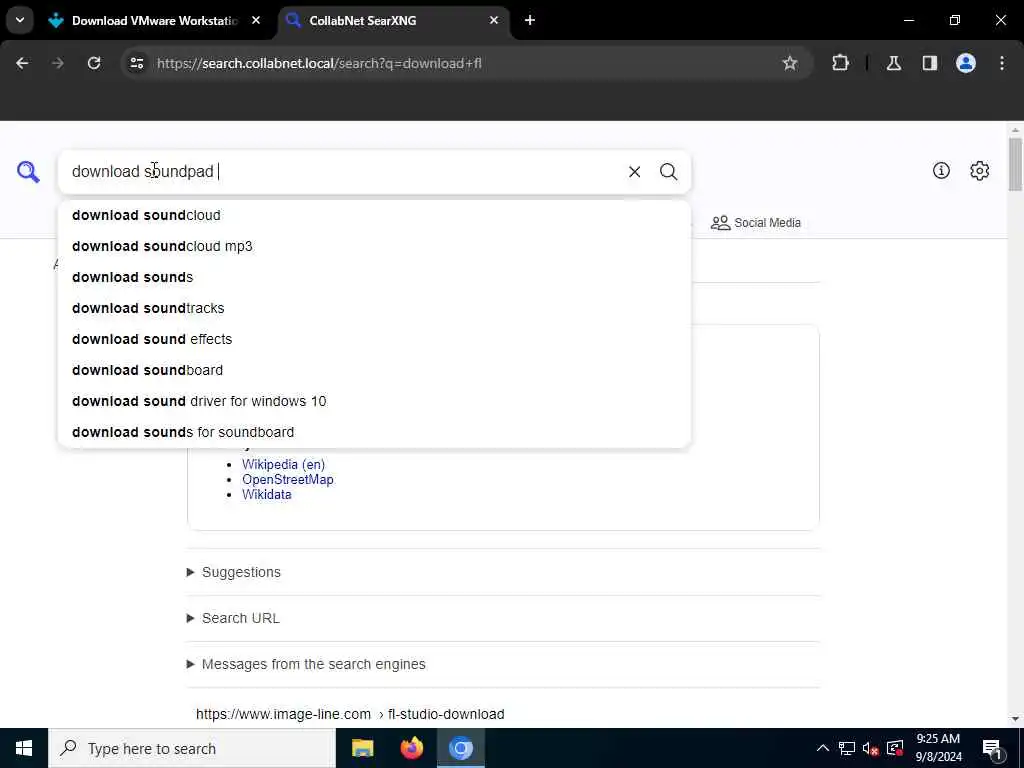Open Chrome three-dot menu

1002,63
